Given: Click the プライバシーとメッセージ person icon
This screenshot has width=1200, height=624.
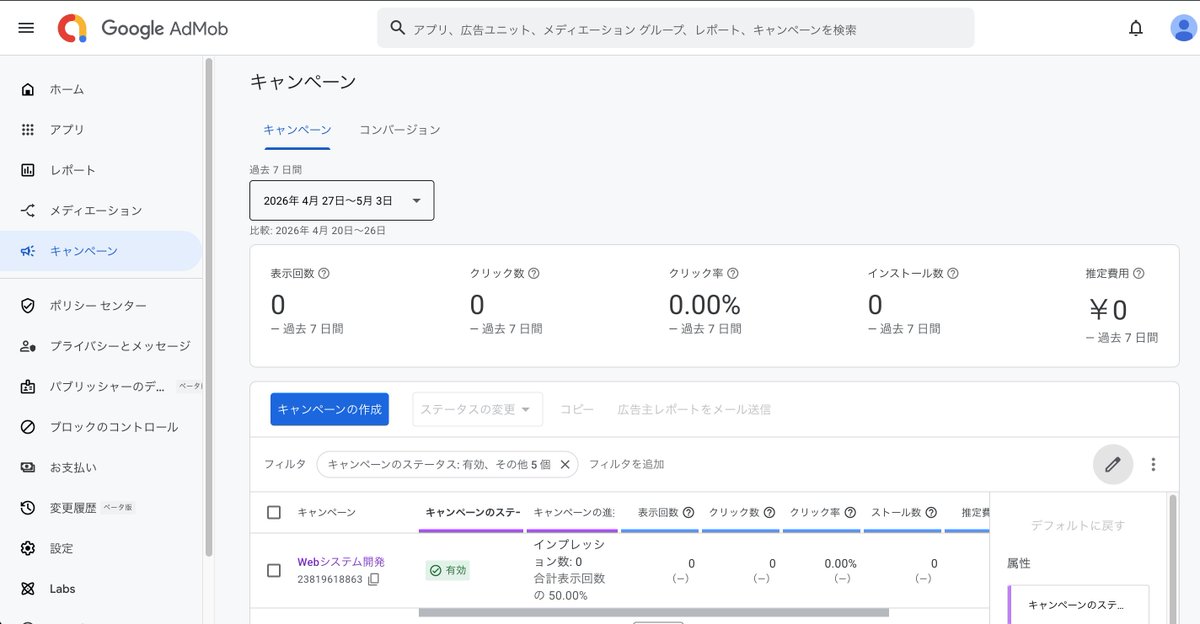Looking at the screenshot, I should tap(28, 346).
